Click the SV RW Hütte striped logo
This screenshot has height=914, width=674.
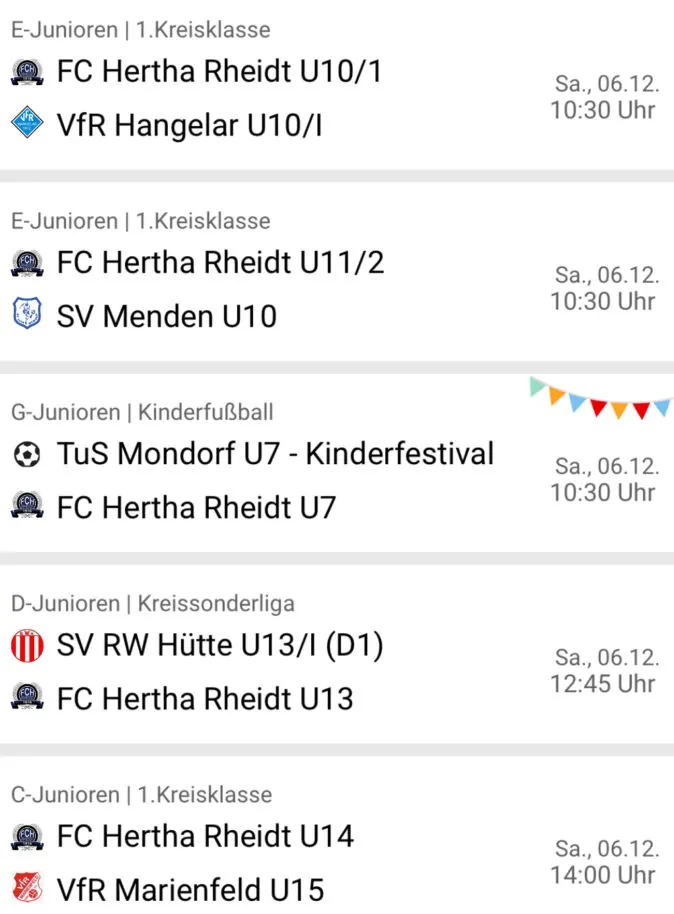coord(26,646)
